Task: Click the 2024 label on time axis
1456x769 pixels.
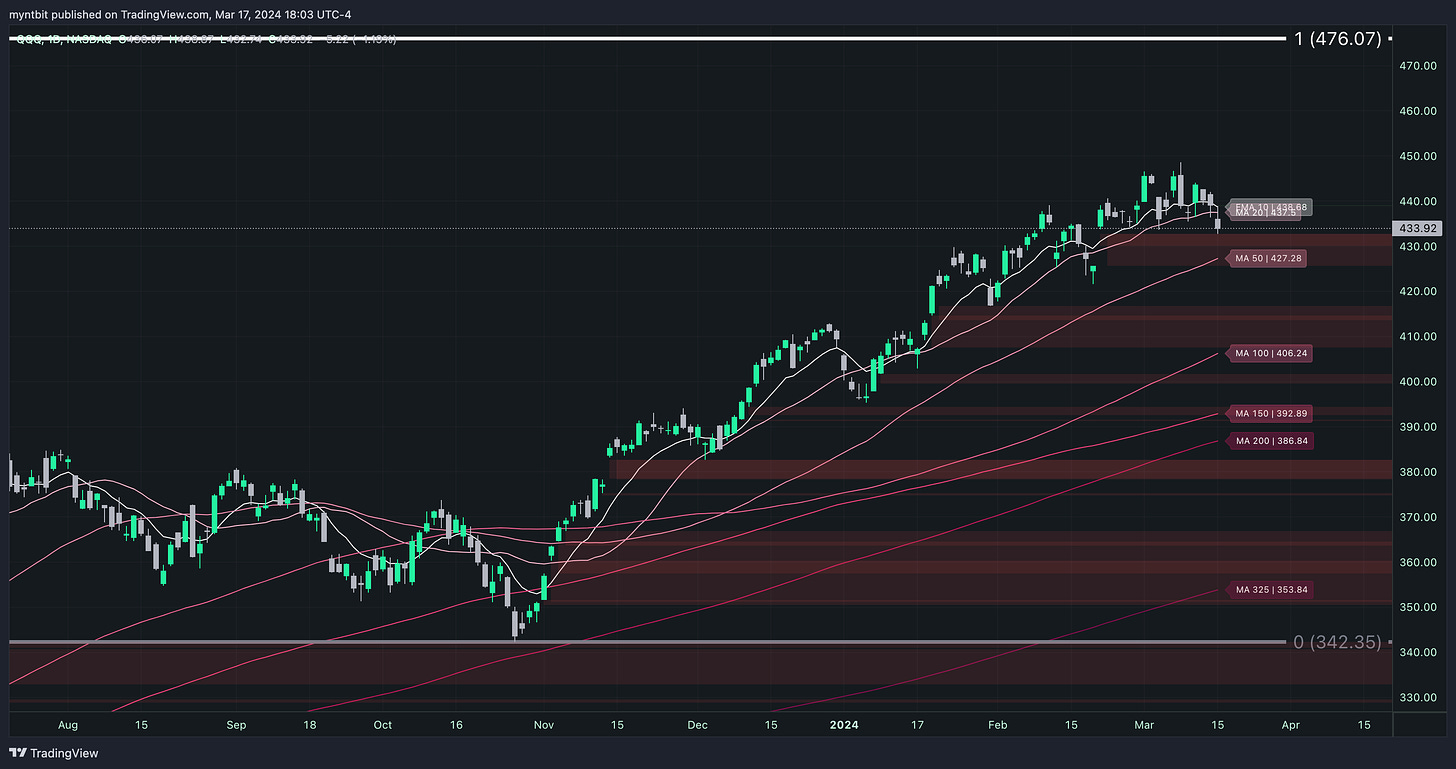Action: click(x=843, y=723)
